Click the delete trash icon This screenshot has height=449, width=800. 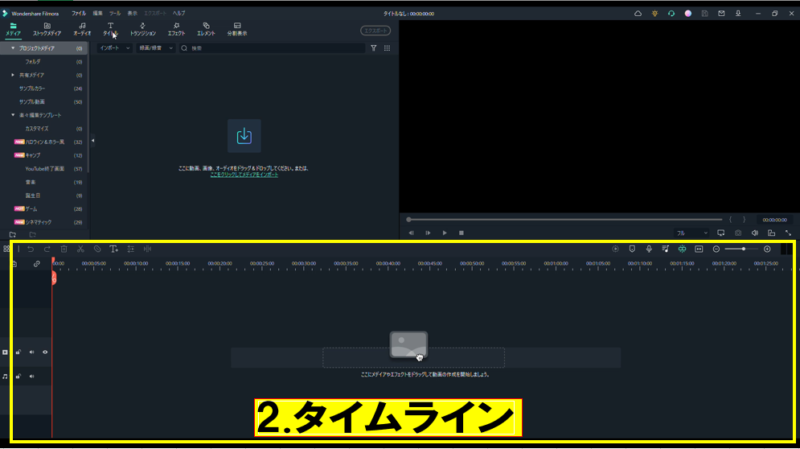click(64, 249)
